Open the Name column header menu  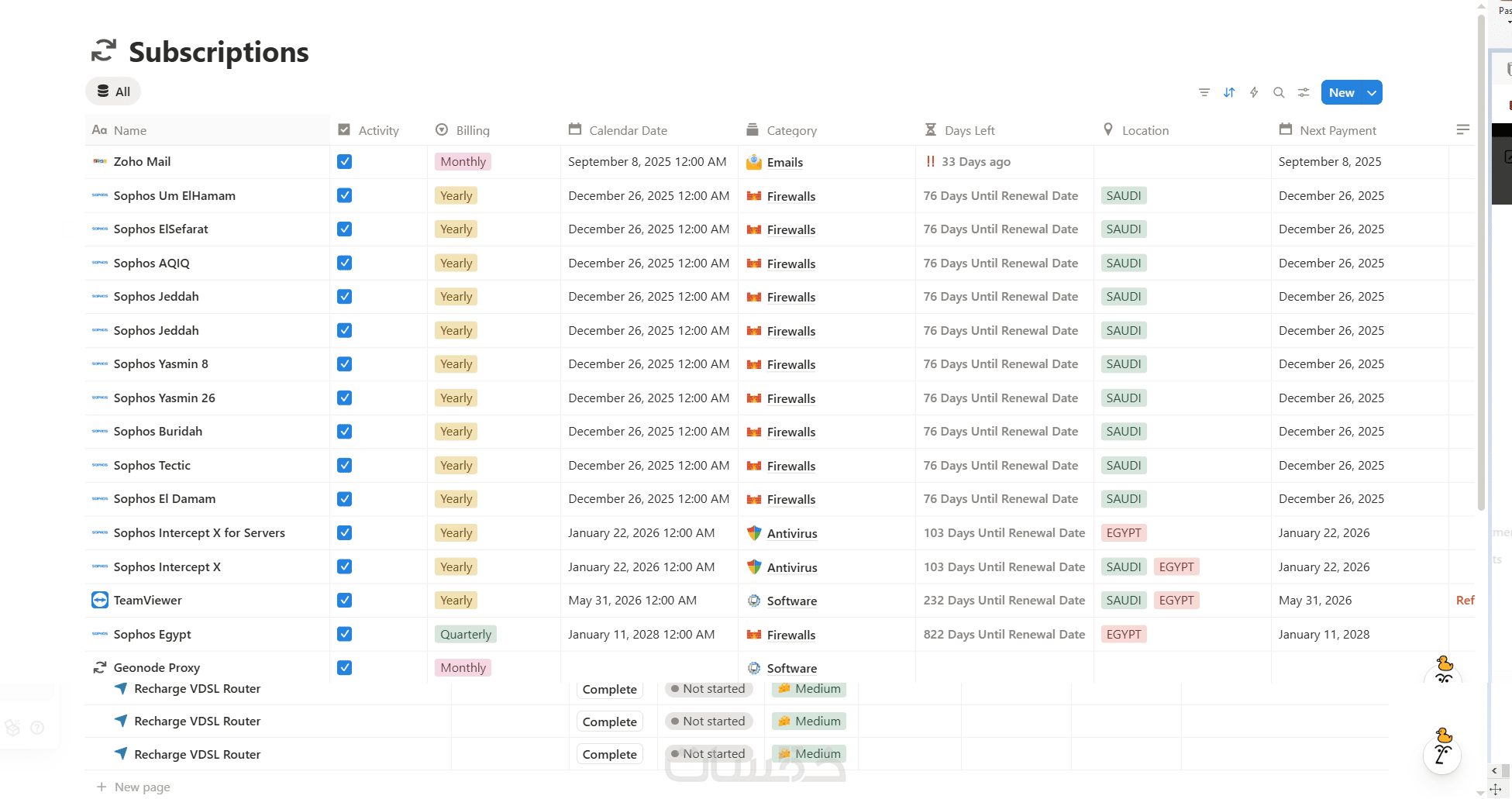point(208,130)
